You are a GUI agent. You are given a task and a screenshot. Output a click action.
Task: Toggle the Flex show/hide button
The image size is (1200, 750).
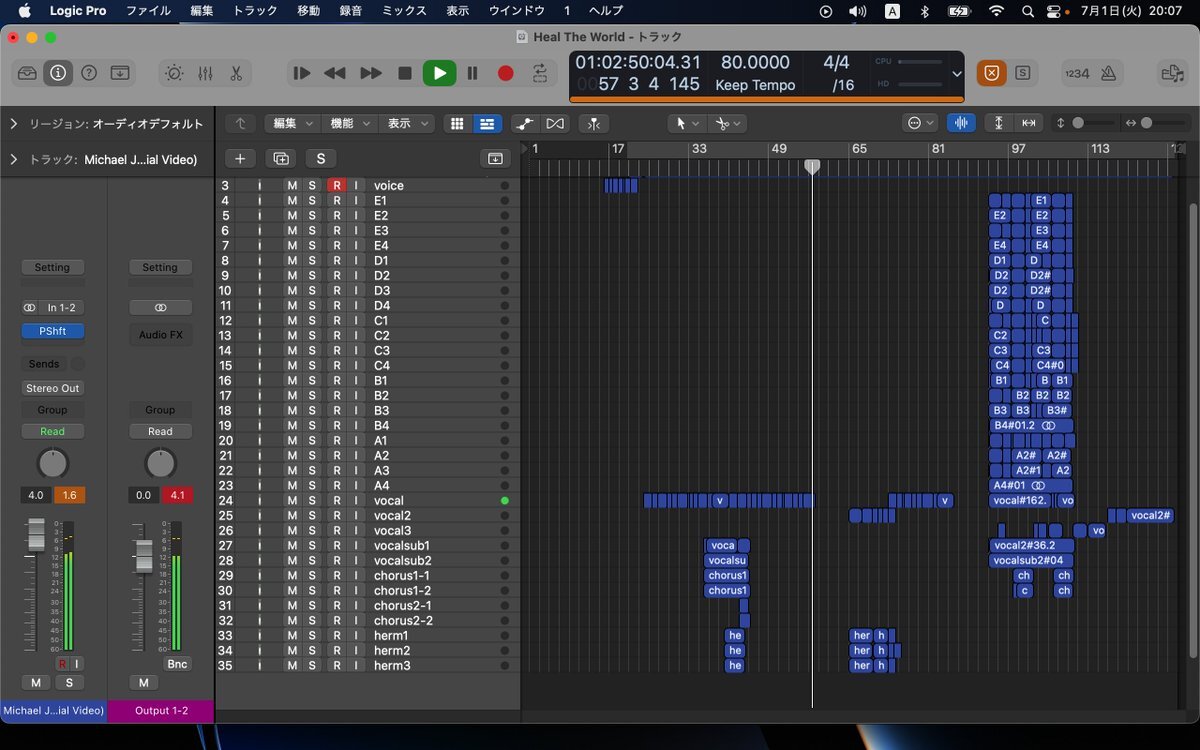[555, 123]
